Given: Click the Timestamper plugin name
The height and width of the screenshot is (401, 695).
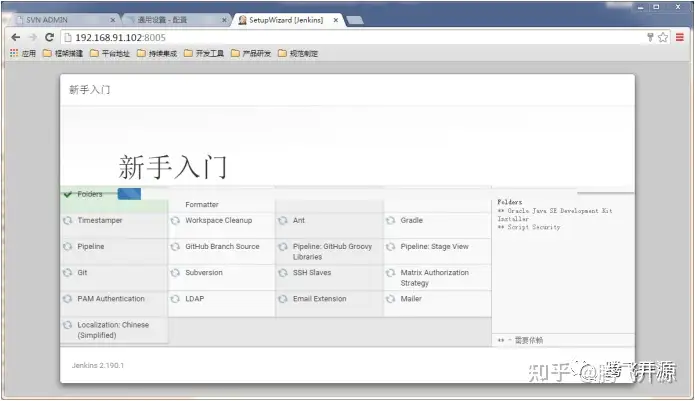Looking at the screenshot, I should click(100, 220).
